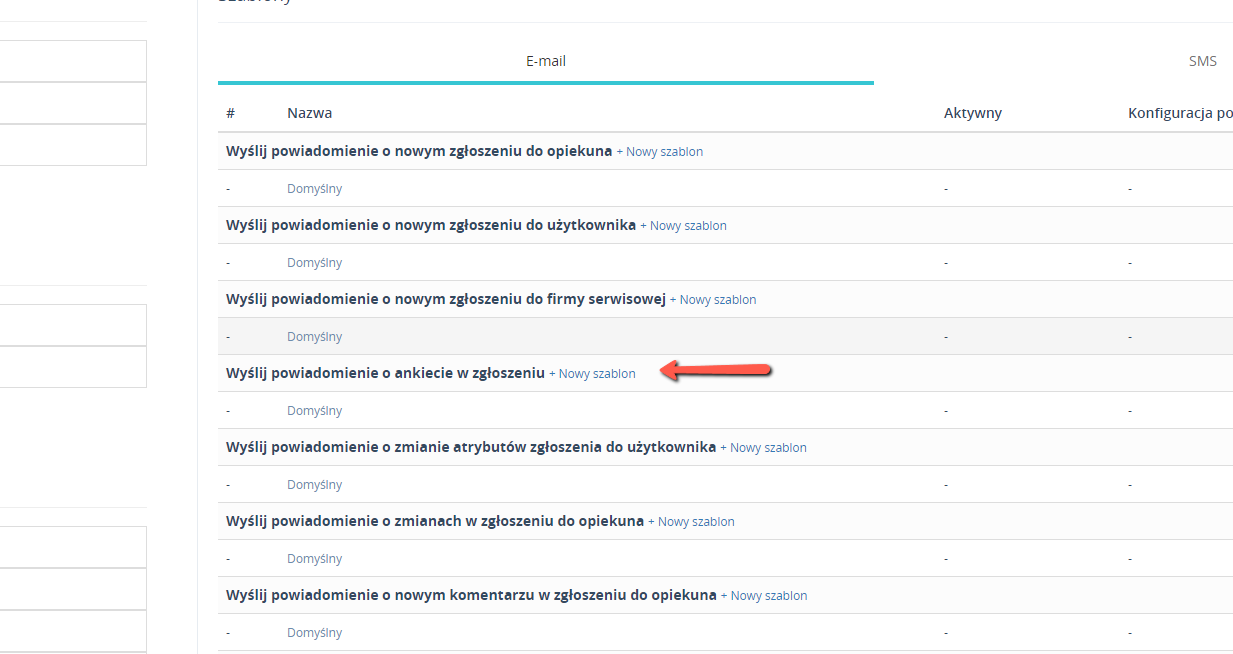Image resolution: width=1233 pixels, height=654 pixels.
Task: Click the '#' column header
Action: point(230,113)
